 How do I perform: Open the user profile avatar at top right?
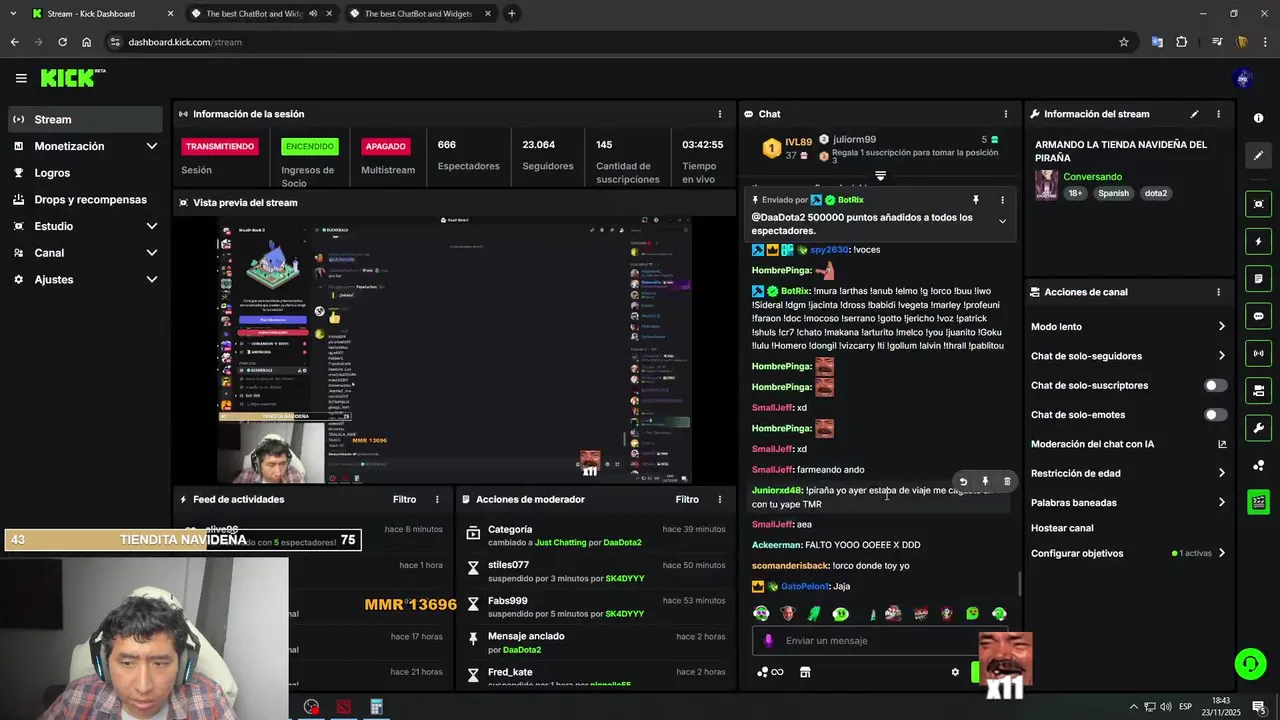point(1243,78)
